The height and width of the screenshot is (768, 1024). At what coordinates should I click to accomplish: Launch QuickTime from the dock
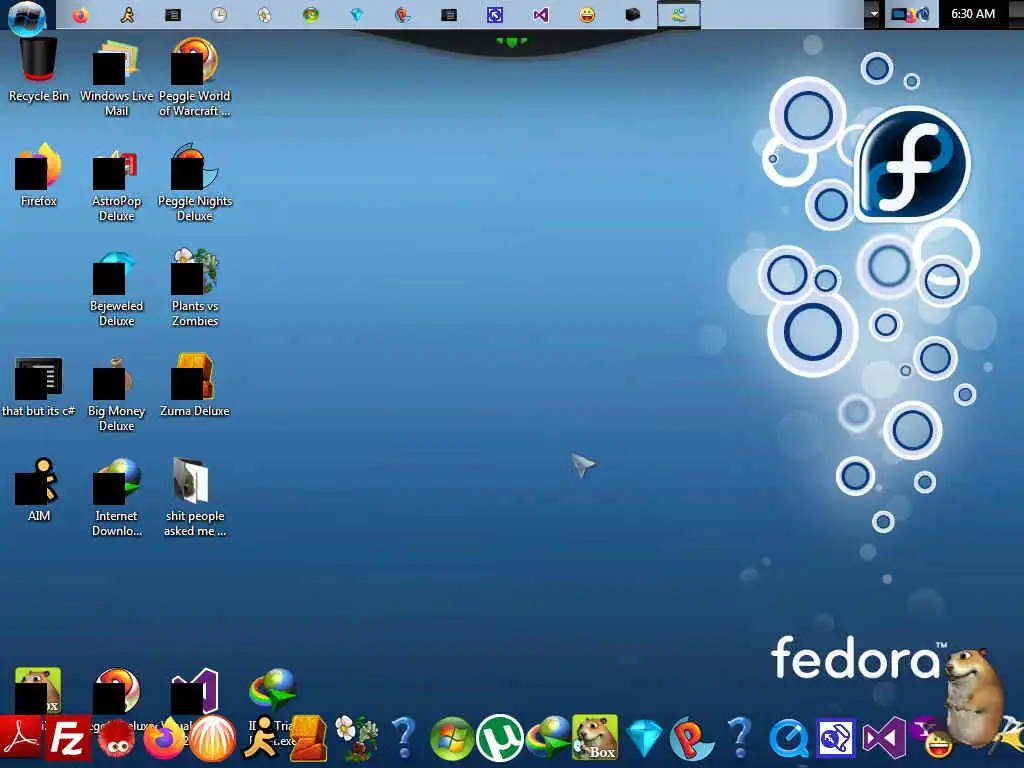788,739
